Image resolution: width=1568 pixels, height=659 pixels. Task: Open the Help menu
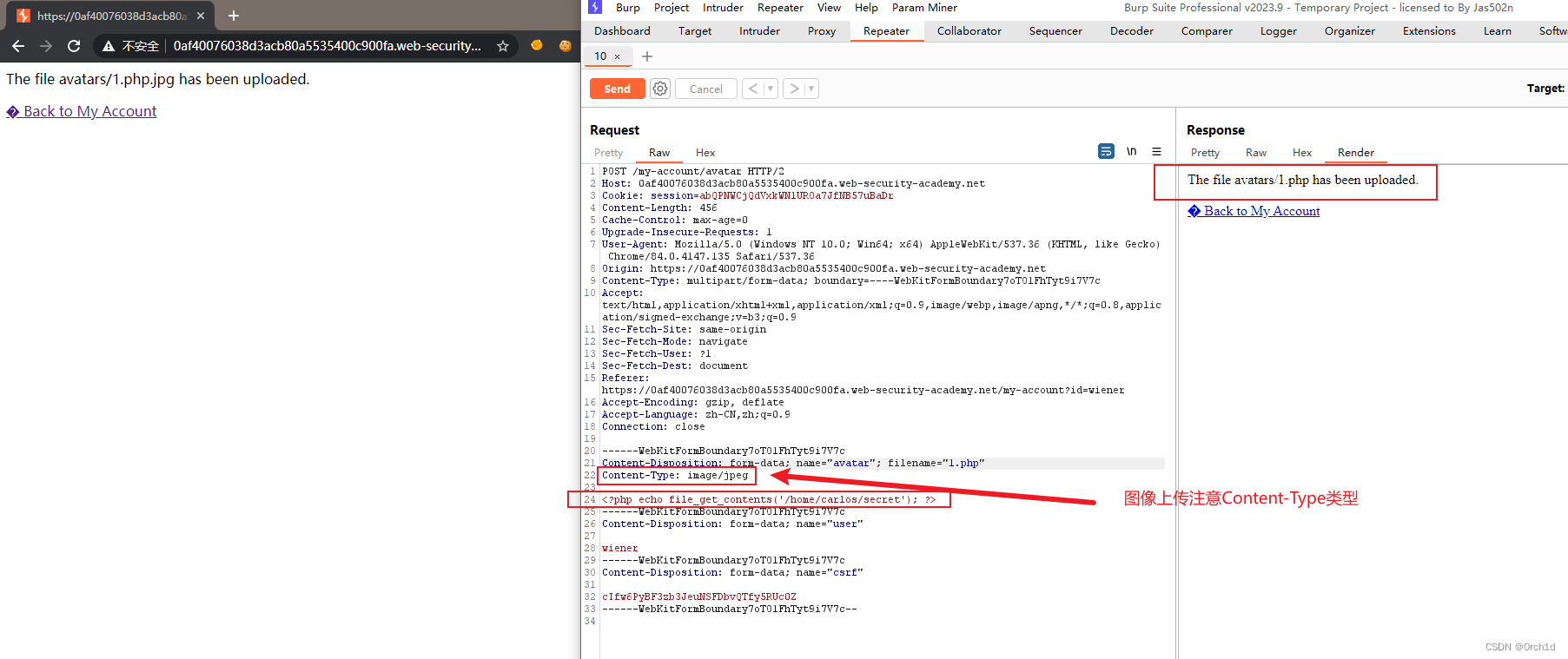(866, 7)
